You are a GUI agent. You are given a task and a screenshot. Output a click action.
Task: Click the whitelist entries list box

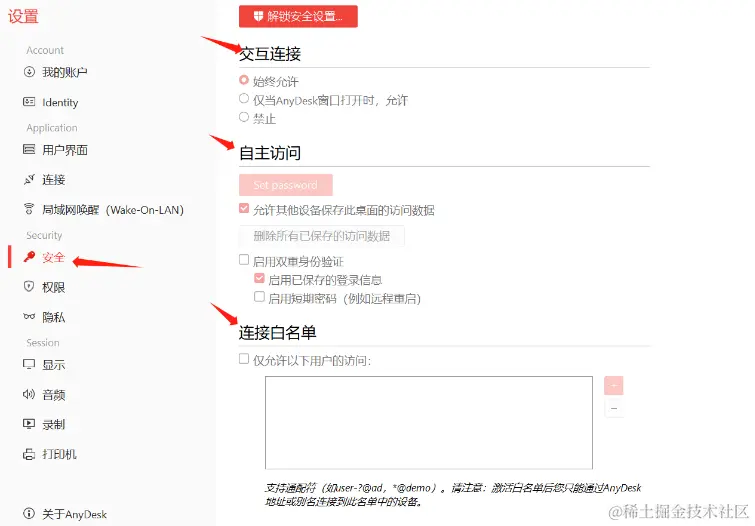pos(429,422)
